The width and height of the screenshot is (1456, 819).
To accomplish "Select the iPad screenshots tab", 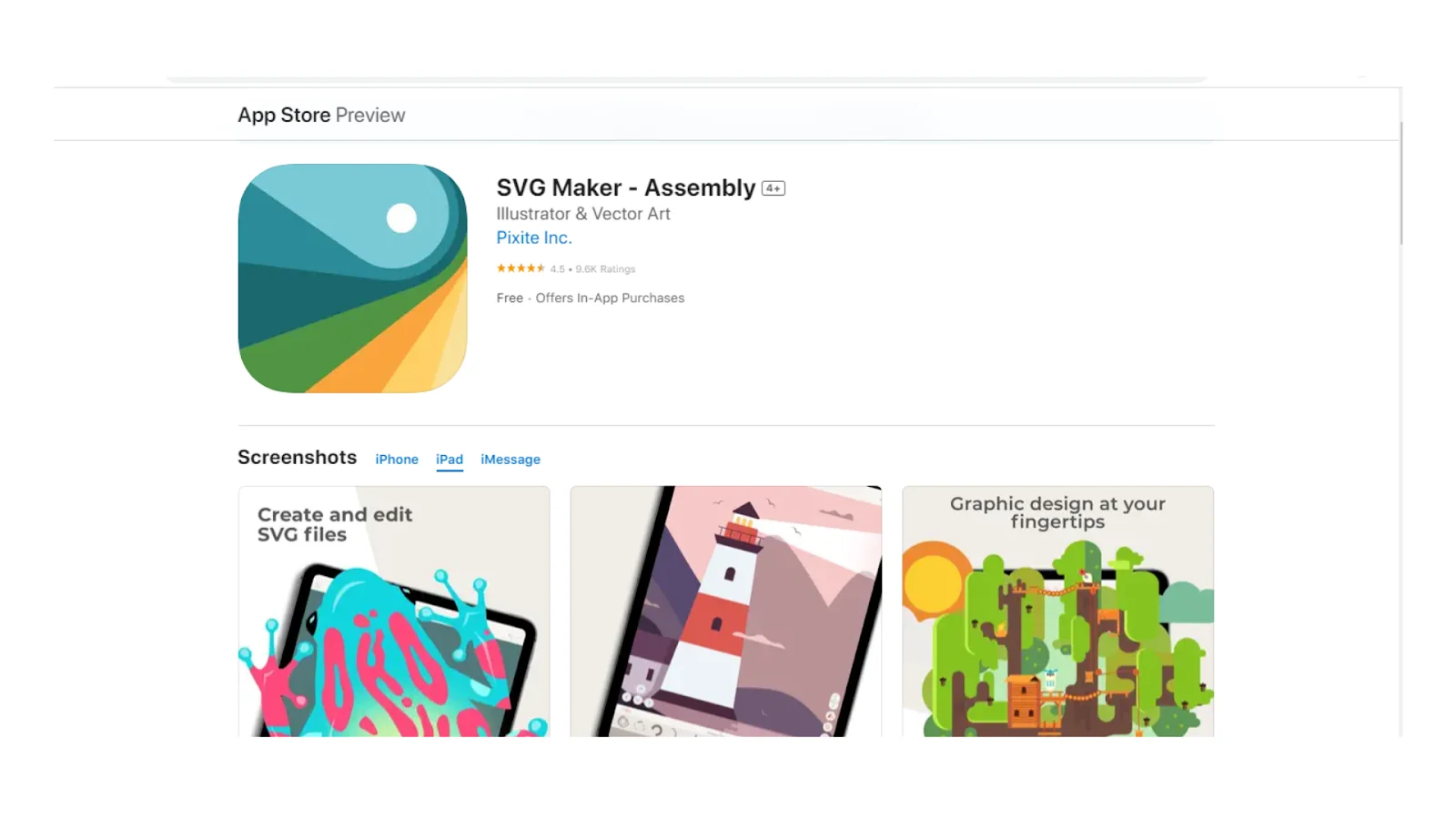I will [450, 460].
